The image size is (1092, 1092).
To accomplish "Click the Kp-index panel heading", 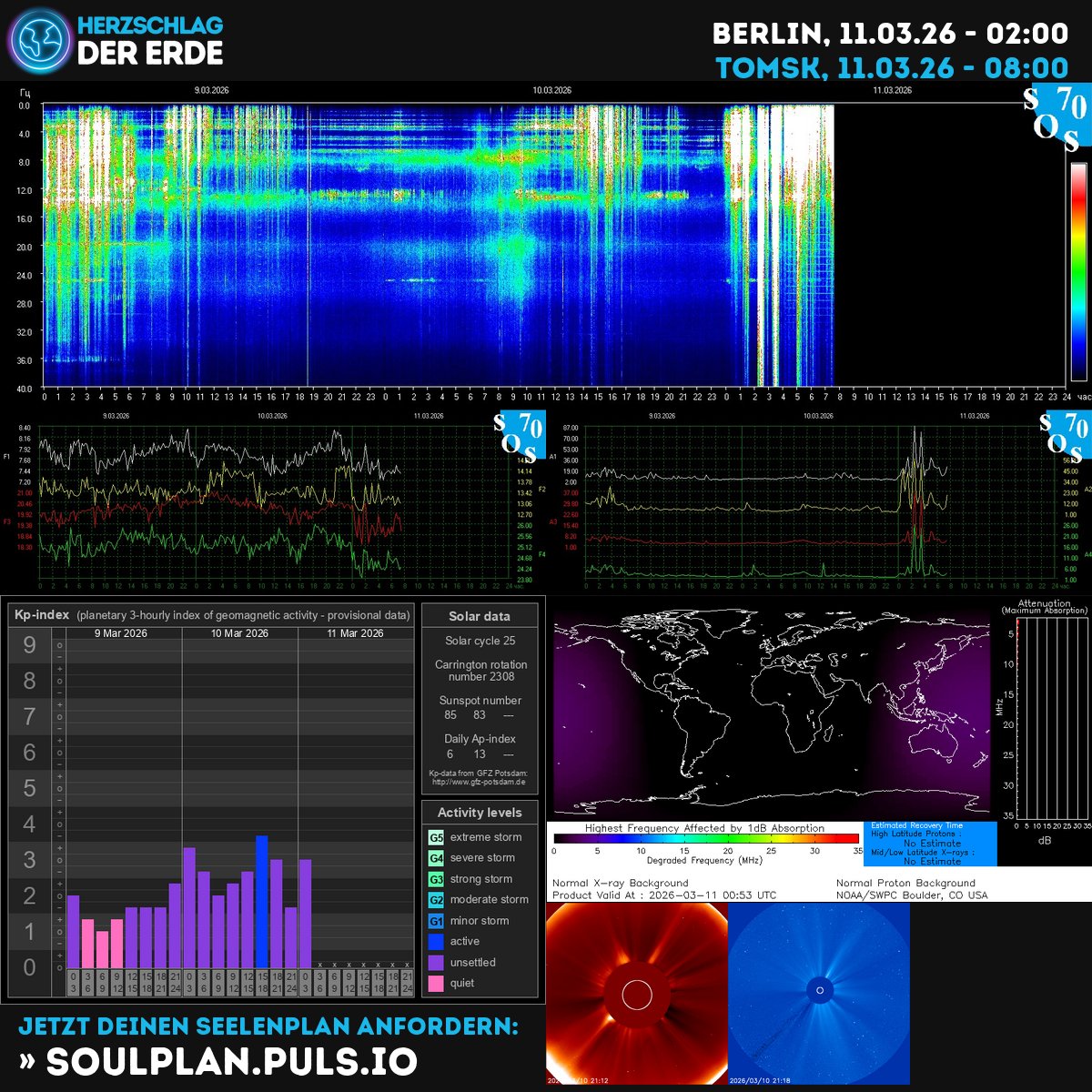I will [x=211, y=615].
